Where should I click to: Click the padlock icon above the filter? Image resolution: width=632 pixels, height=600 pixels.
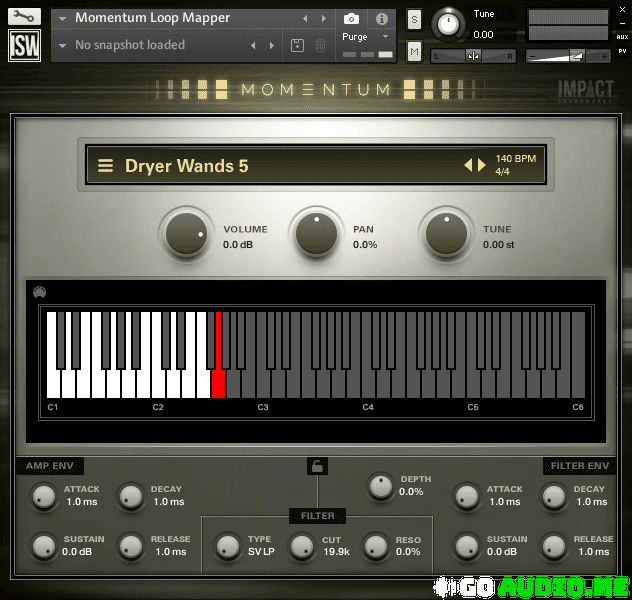pyautogui.click(x=317, y=465)
